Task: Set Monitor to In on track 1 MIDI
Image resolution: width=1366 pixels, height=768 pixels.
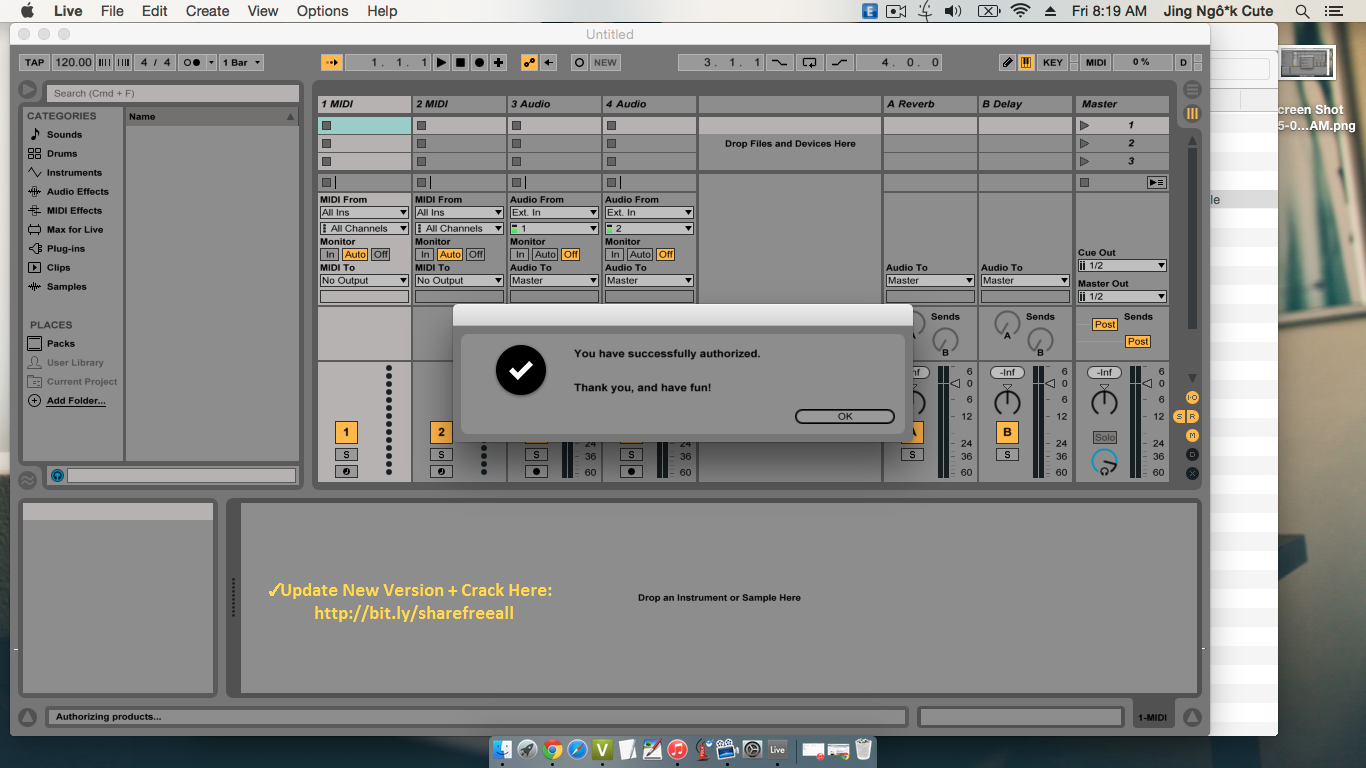Action: tap(330, 254)
